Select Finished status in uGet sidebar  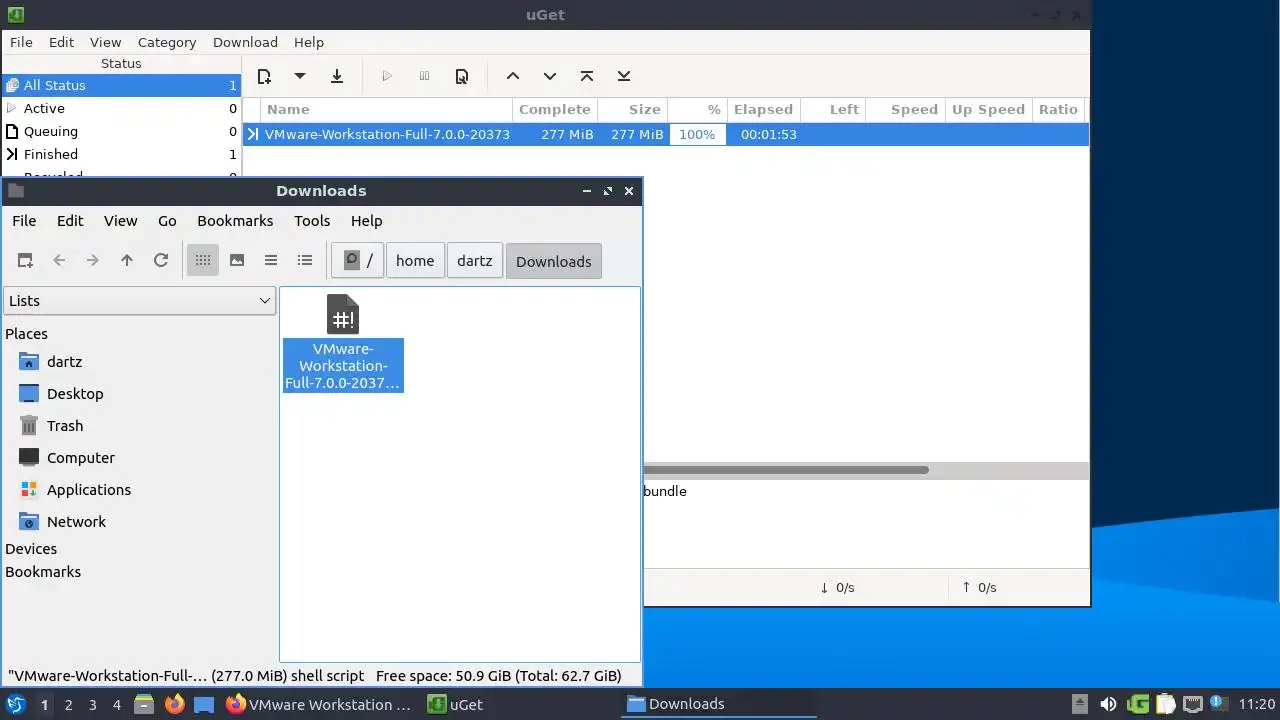coord(121,154)
